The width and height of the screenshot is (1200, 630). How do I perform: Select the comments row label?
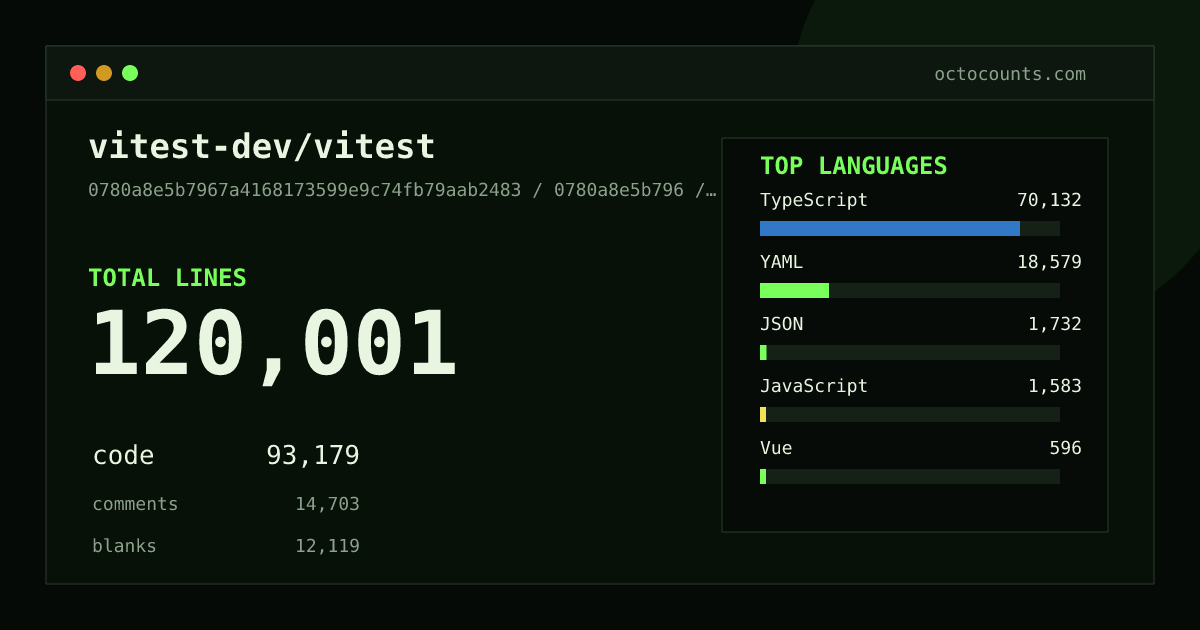(135, 504)
